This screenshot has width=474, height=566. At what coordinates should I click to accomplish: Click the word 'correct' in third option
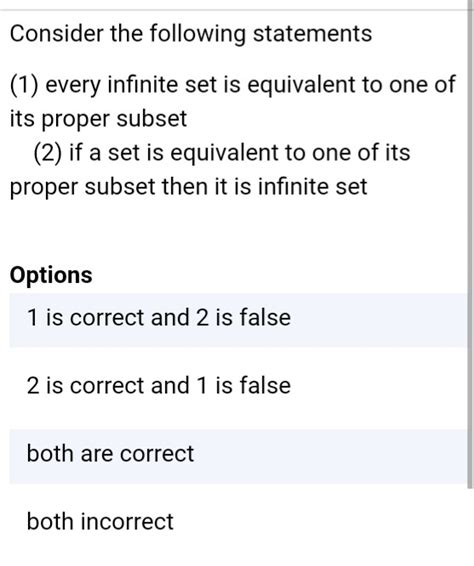(157, 454)
